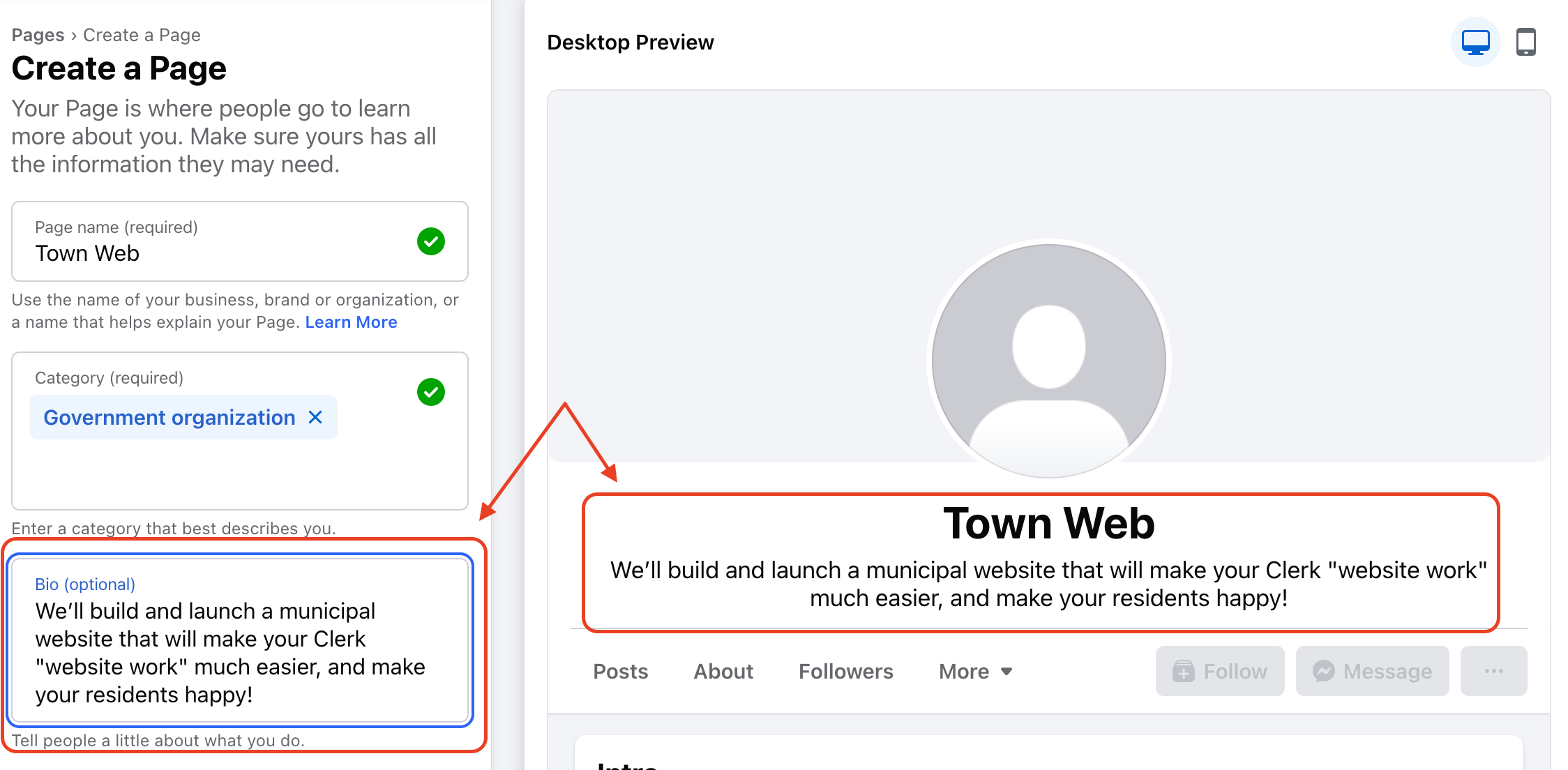Image resolution: width=1568 pixels, height=770 pixels.
Task: Click into the Page name field
Action: [x=240, y=241]
